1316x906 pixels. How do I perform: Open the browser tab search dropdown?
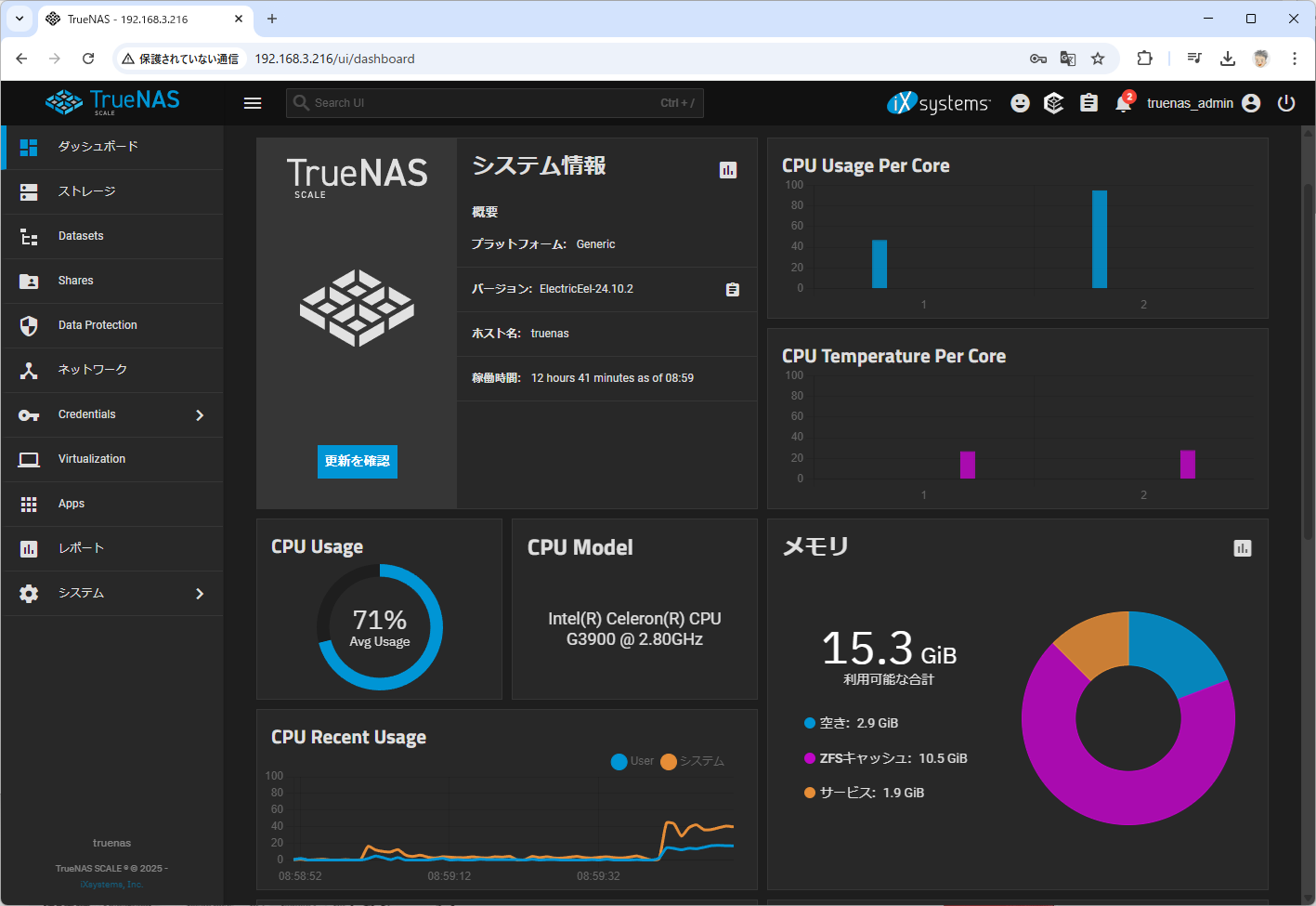coord(19,19)
